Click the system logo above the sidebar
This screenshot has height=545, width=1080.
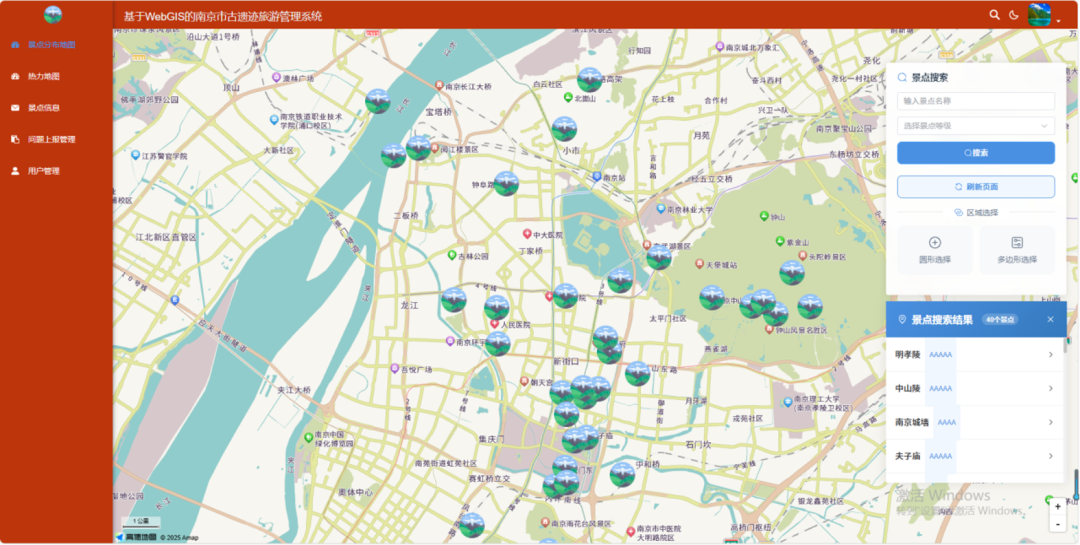coord(52,14)
